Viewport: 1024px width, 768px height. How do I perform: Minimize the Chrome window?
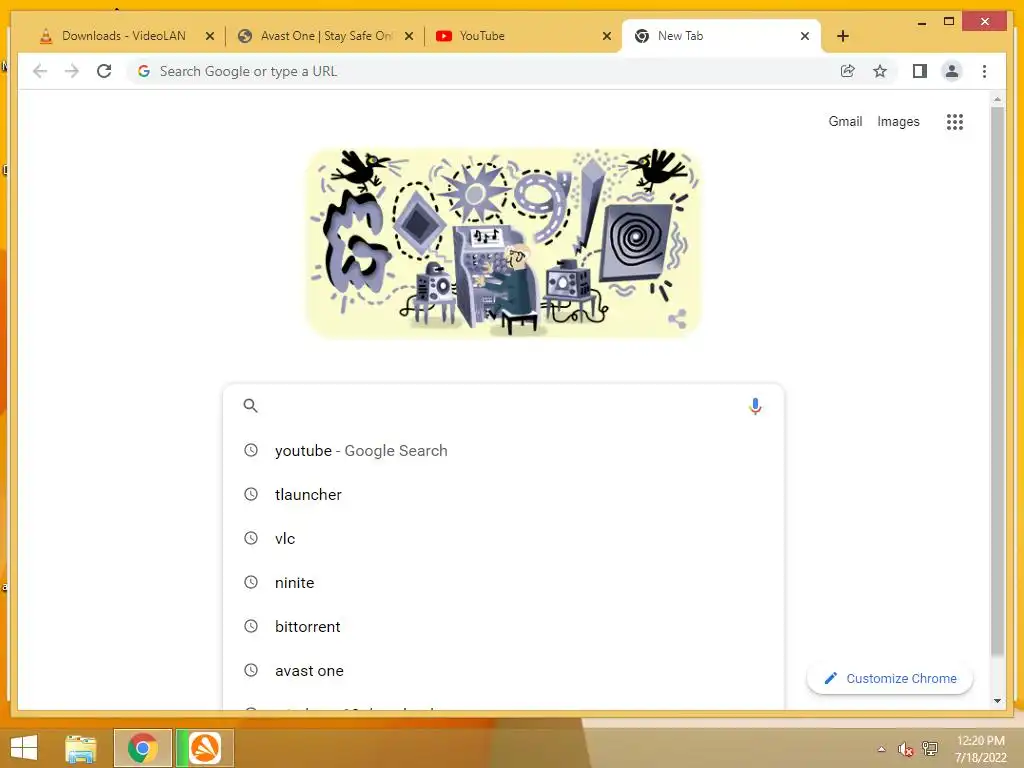click(x=921, y=22)
